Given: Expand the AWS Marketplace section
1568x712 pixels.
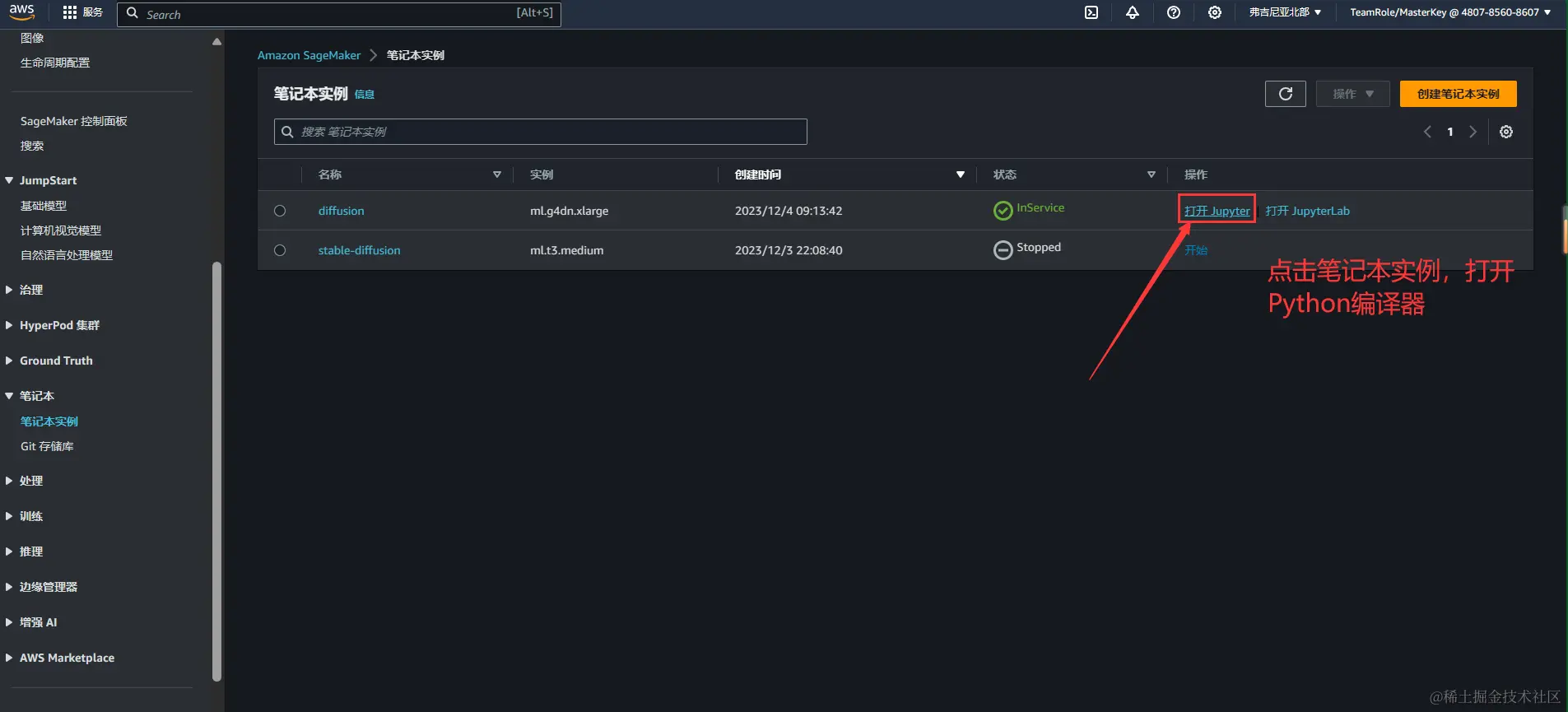Looking at the screenshot, I should tap(9, 658).
